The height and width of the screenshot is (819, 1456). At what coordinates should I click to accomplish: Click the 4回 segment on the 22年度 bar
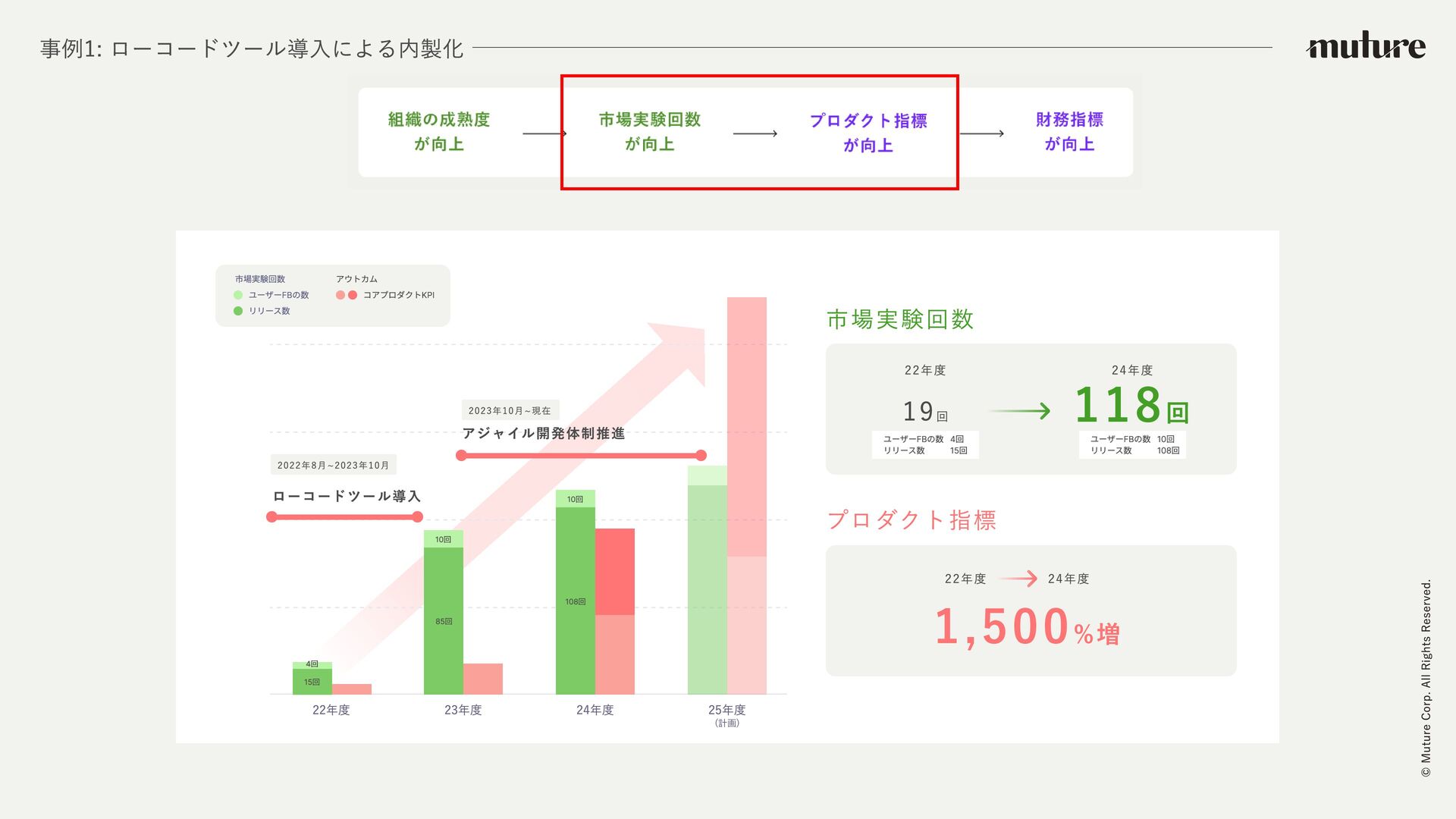pos(312,665)
